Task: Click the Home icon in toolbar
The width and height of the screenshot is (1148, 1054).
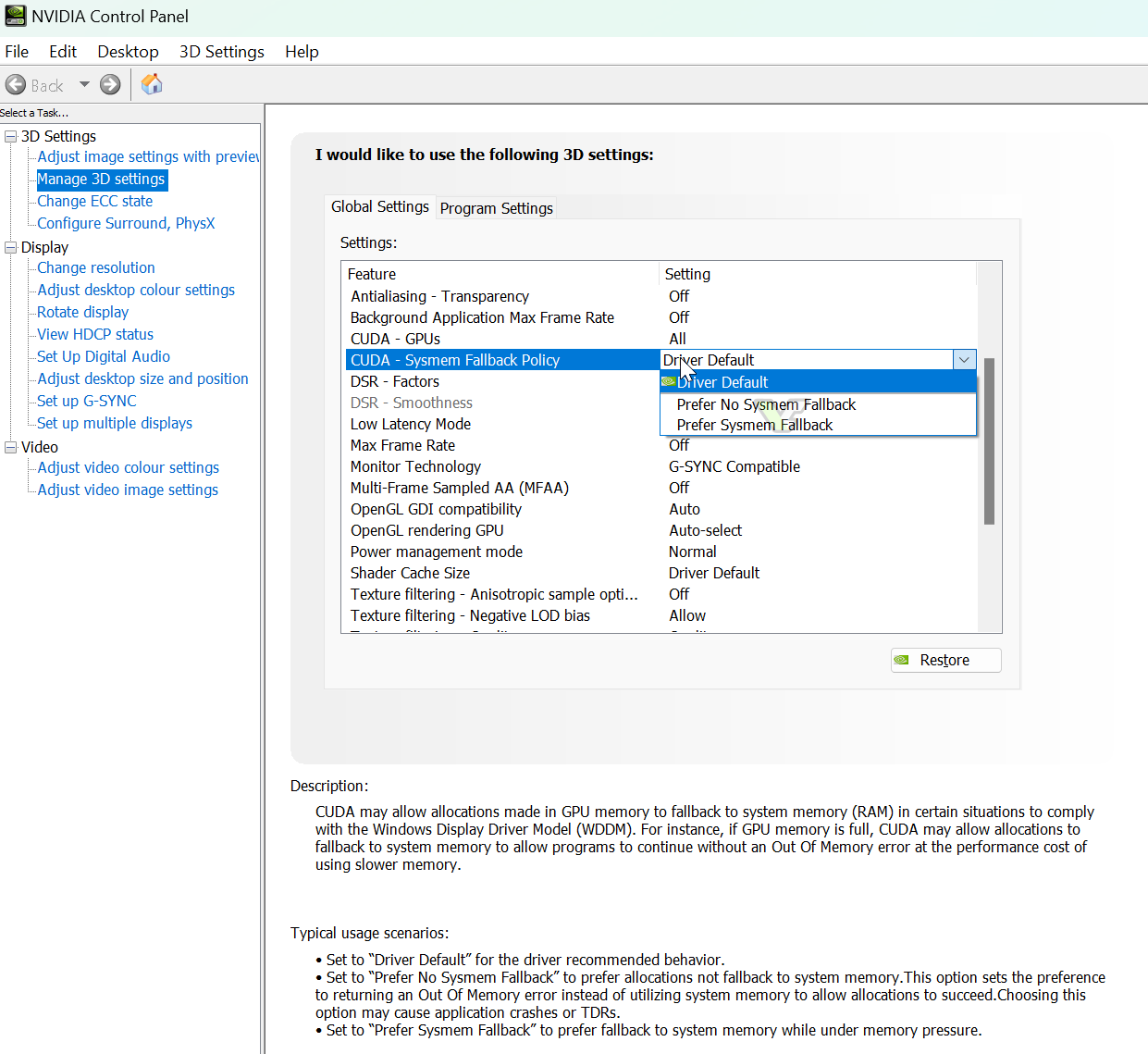Action: tap(152, 84)
